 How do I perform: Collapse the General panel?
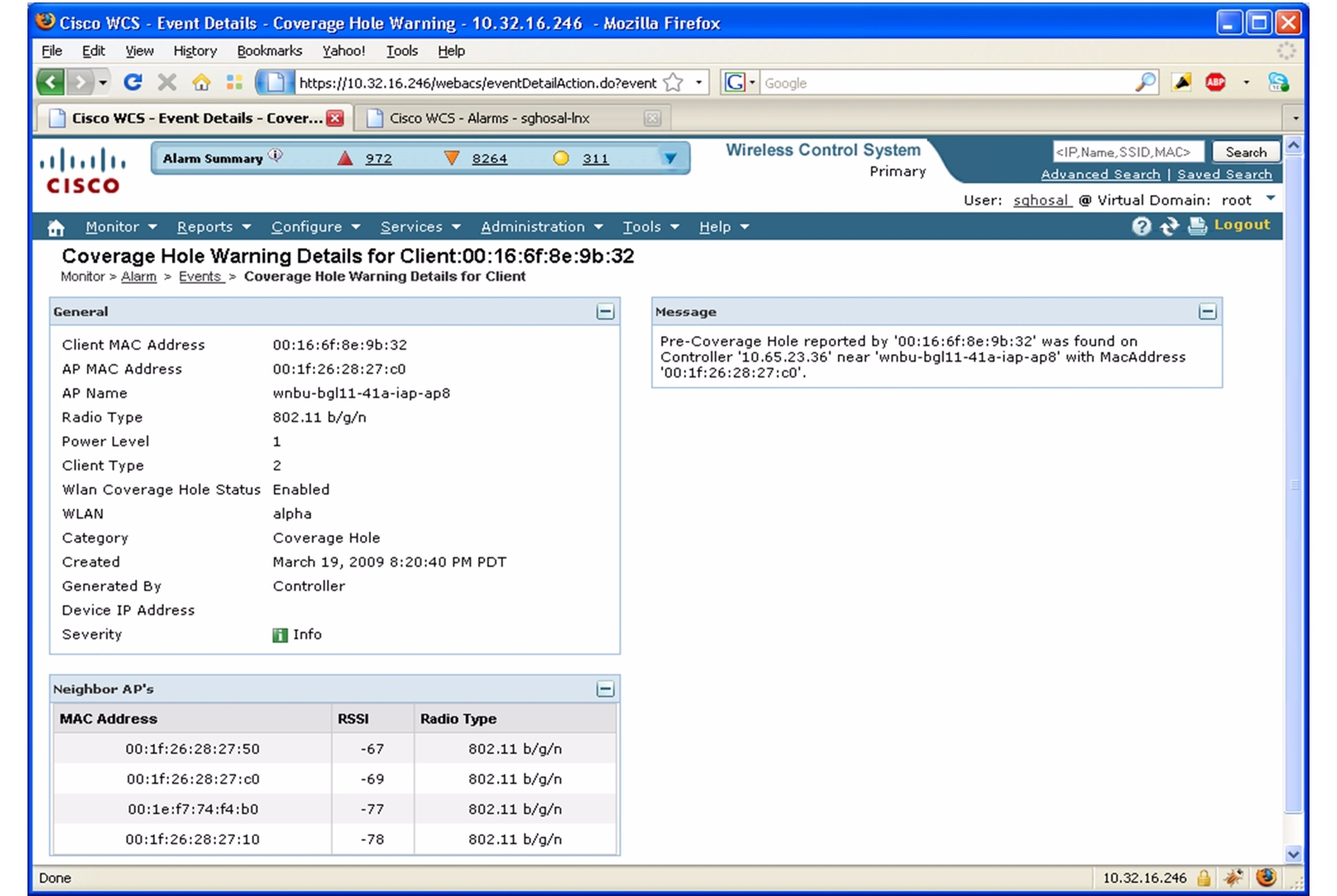tap(606, 311)
